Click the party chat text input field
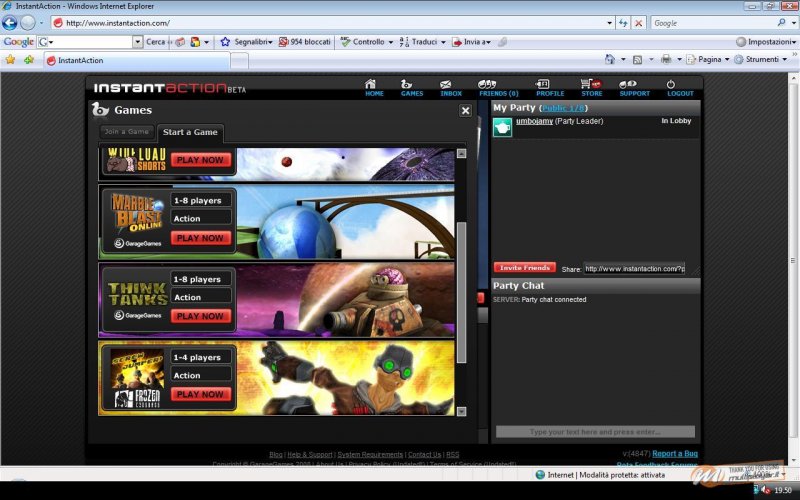The height and width of the screenshot is (500, 800). pos(595,432)
